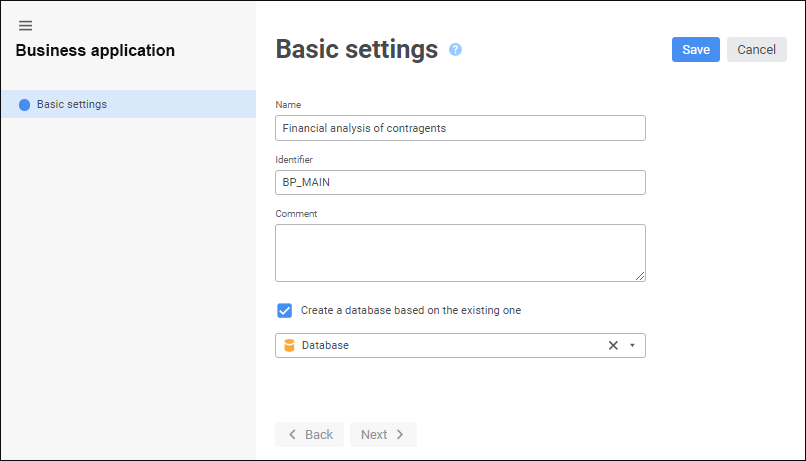Cancel the business application setup

point(756,50)
